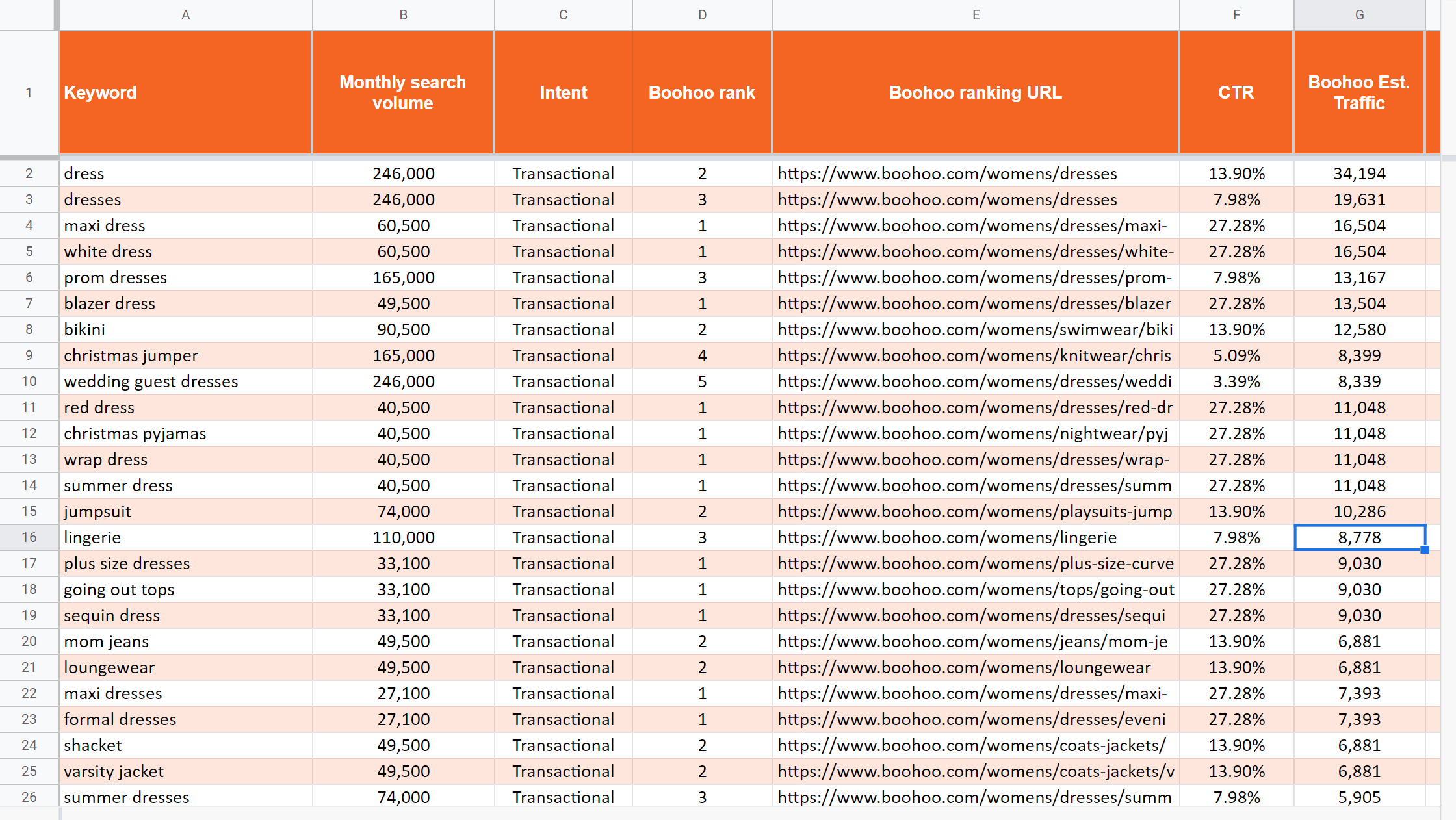Select the 'christmas pyjamas' keyword cell
Image resolution: width=1456 pixels, height=820 pixels.
(185, 433)
